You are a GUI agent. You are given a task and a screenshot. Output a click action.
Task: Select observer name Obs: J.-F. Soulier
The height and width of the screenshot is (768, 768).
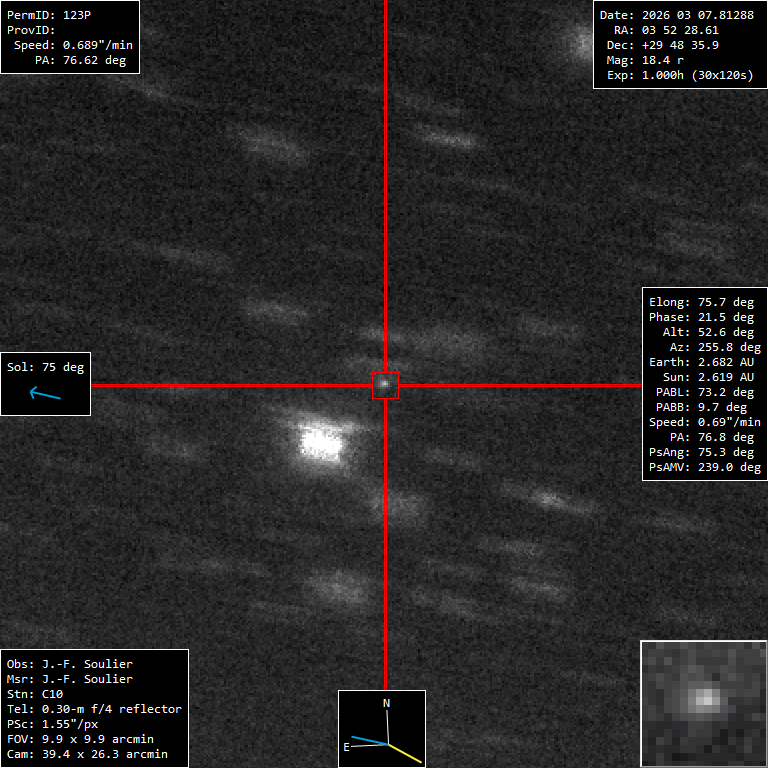pos(69,664)
